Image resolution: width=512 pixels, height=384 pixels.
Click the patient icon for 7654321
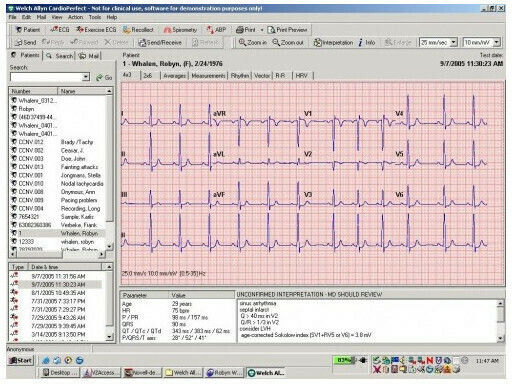coord(14,217)
